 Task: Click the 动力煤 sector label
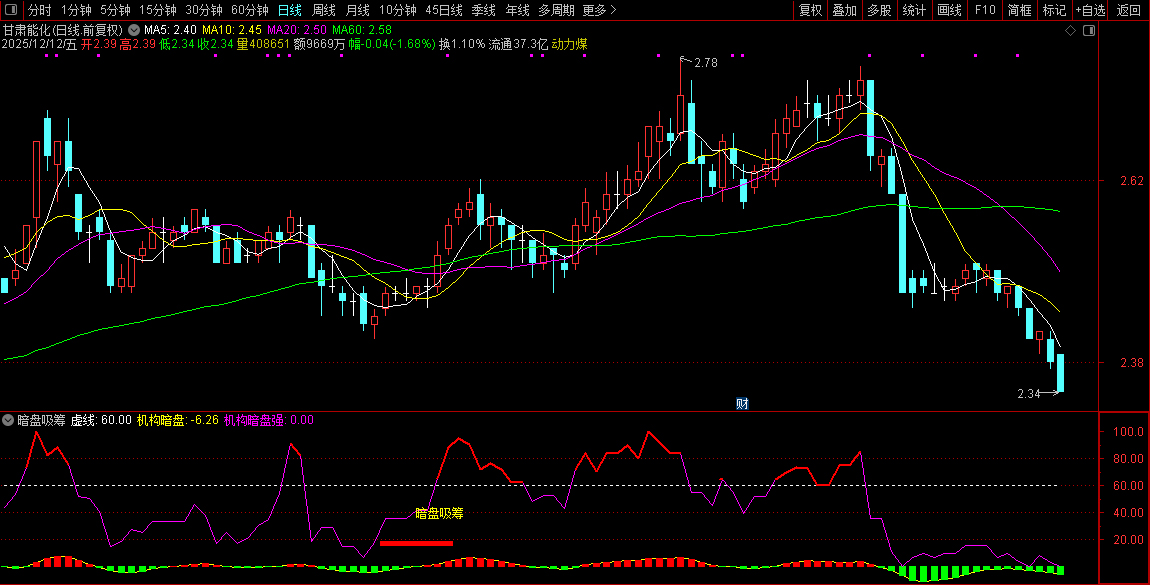click(569, 45)
